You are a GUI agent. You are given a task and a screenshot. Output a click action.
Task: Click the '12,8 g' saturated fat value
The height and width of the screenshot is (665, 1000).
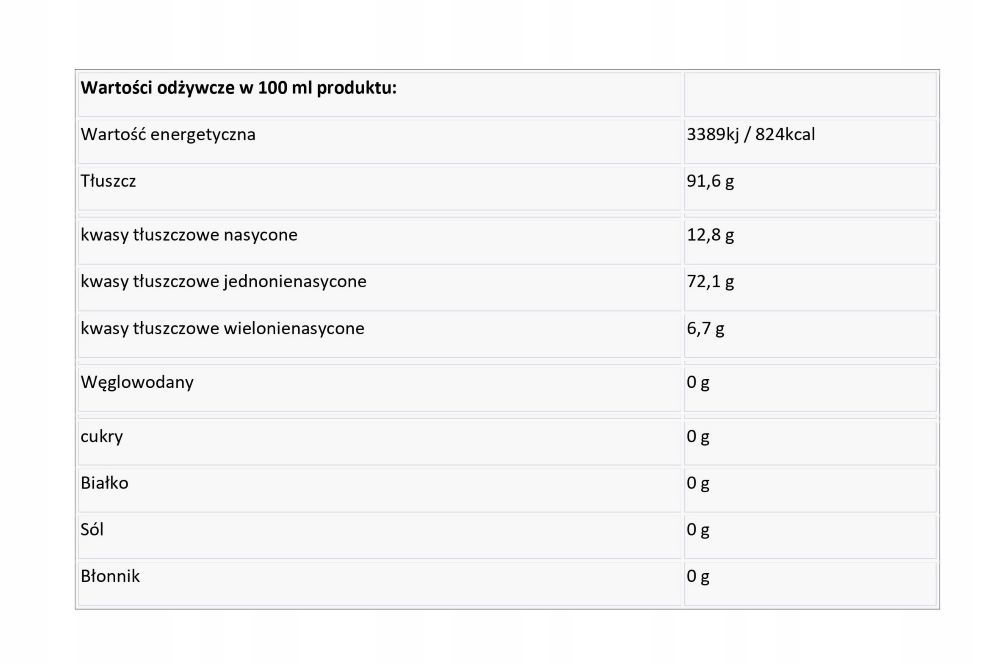pyautogui.click(x=711, y=235)
